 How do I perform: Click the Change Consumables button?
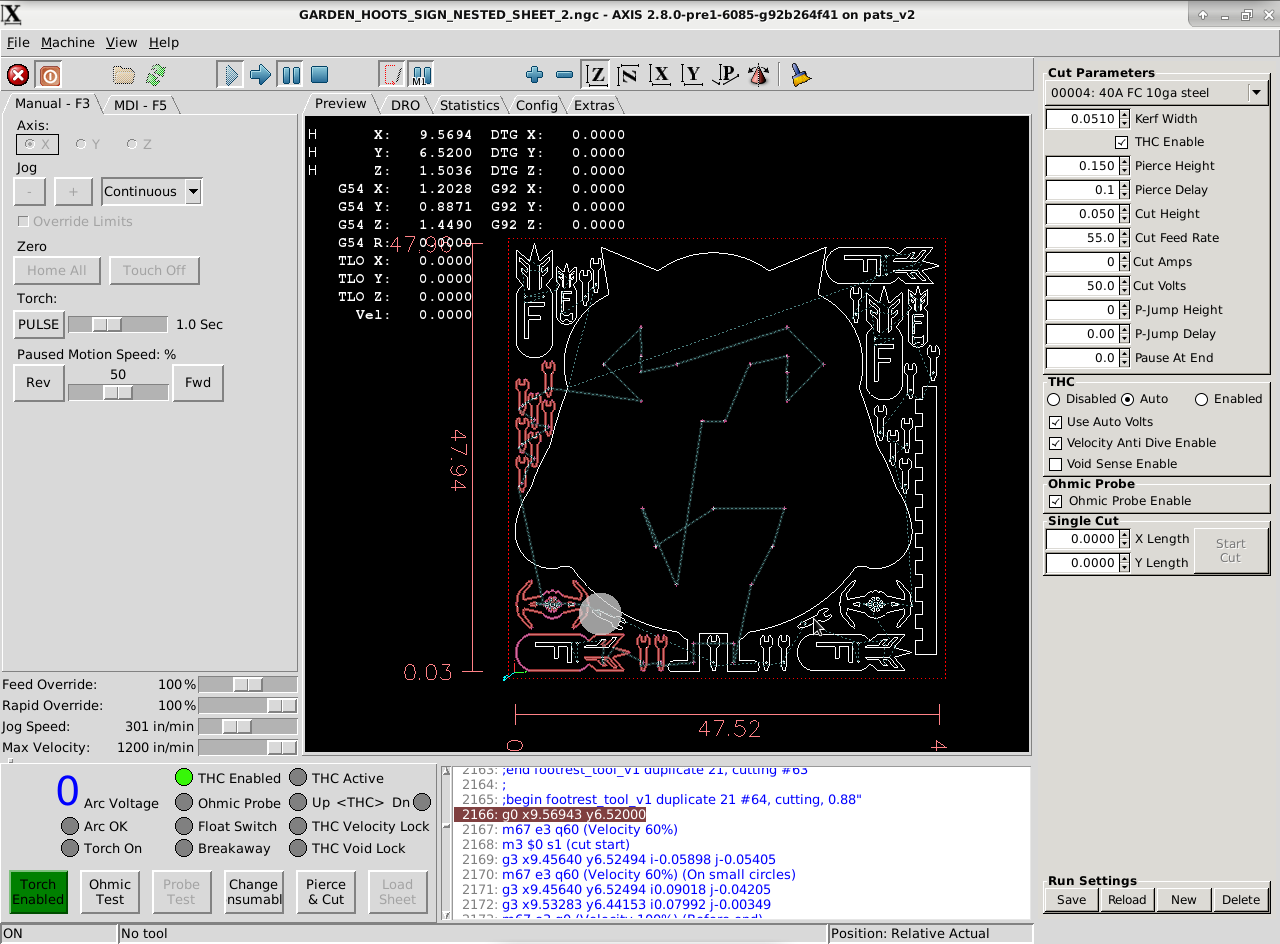(x=253, y=892)
